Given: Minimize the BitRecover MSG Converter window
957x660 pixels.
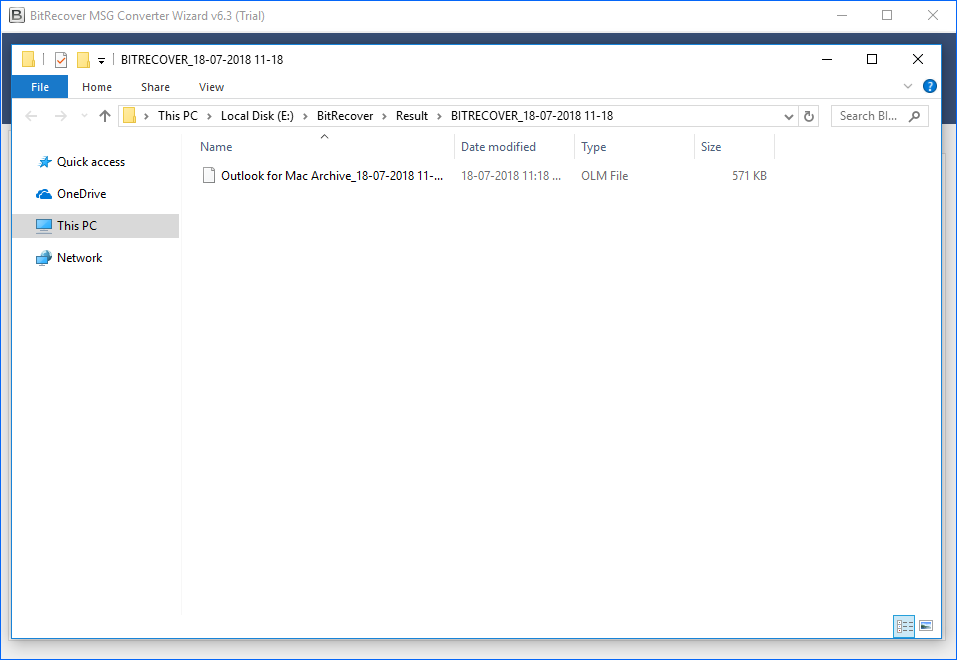Looking at the screenshot, I should [x=842, y=16].
